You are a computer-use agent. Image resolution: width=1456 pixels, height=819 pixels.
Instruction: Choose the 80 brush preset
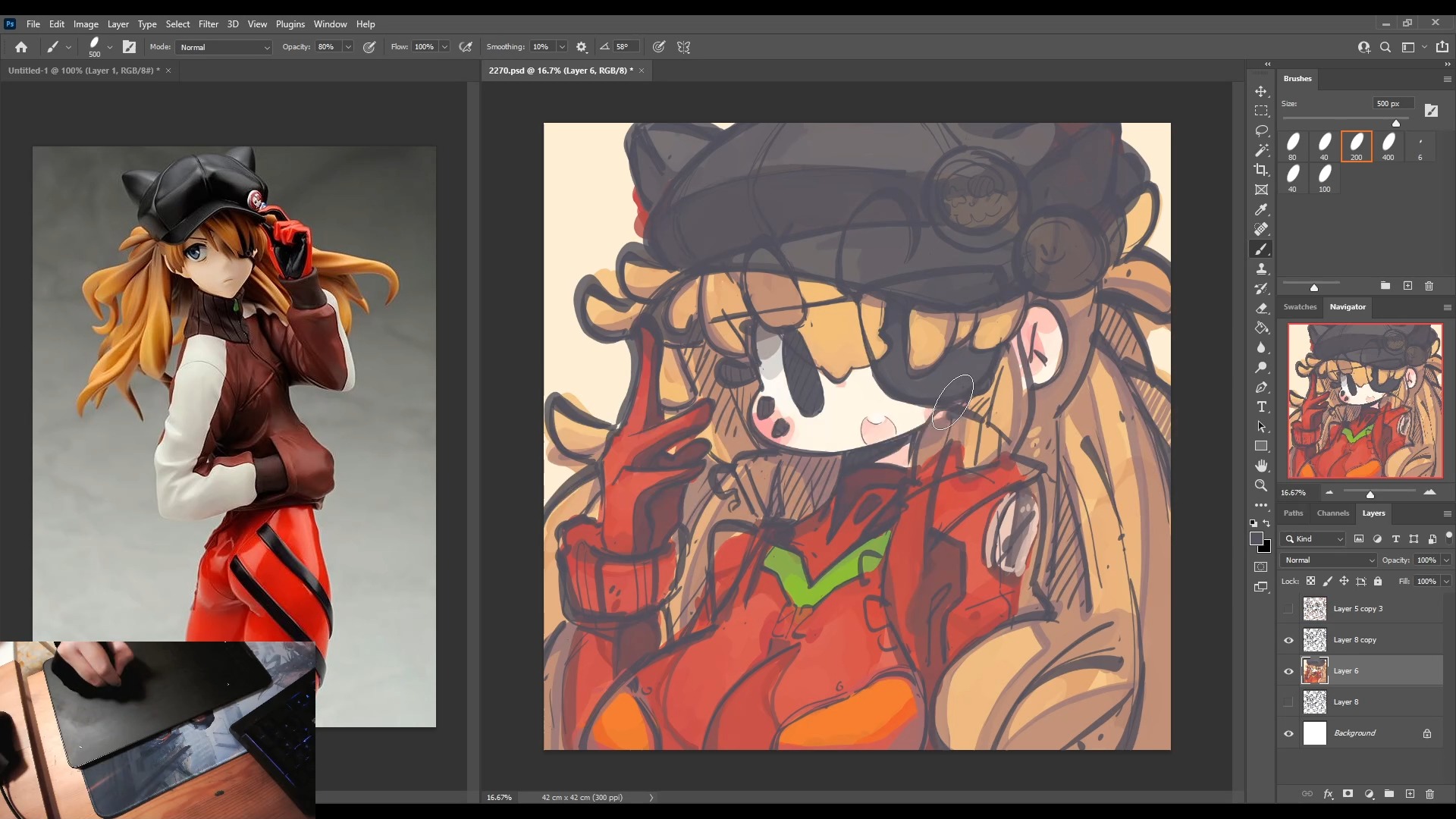coord(1292,146)
